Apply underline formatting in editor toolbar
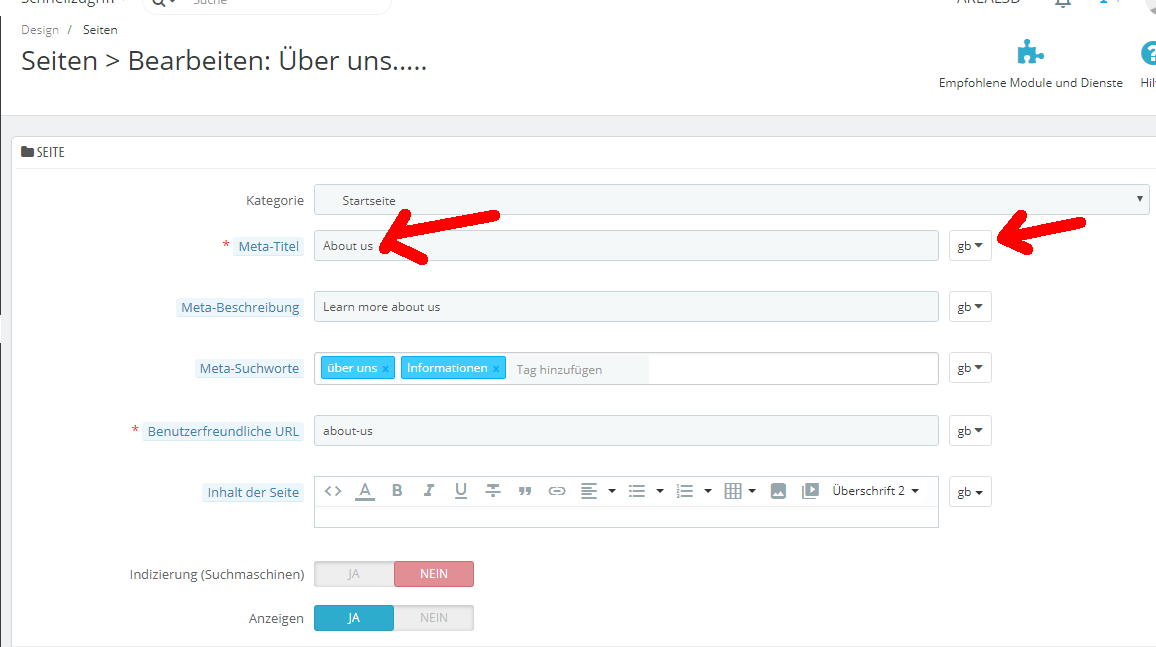 click(461, 491)
